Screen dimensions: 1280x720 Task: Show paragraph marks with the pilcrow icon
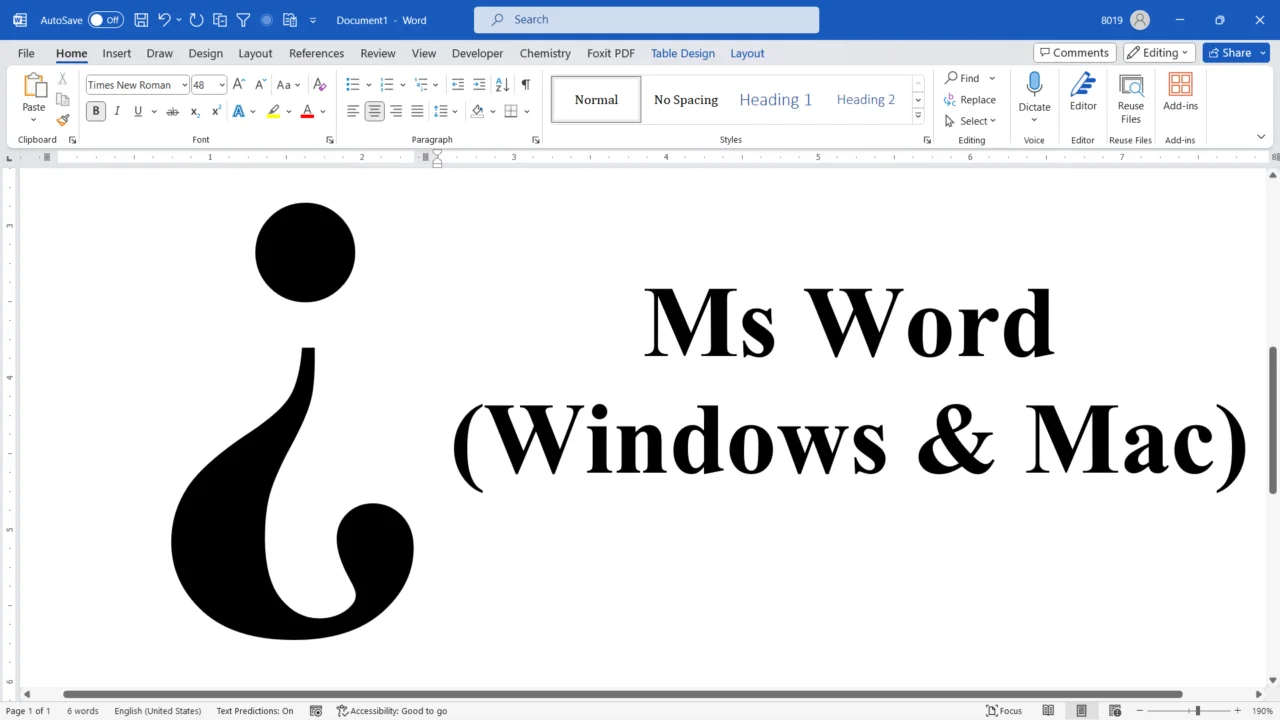(525, 84)
